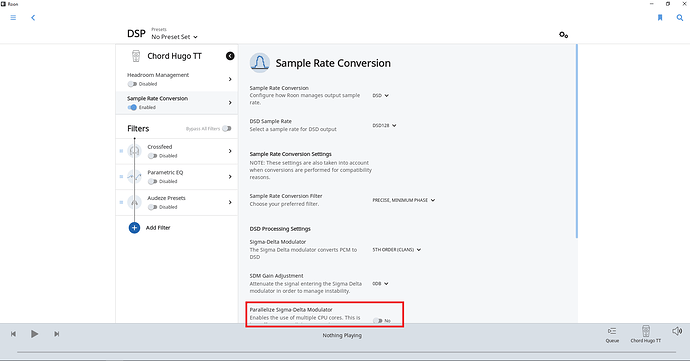Open search with the magnifier icon

click(x=680, y=18)
